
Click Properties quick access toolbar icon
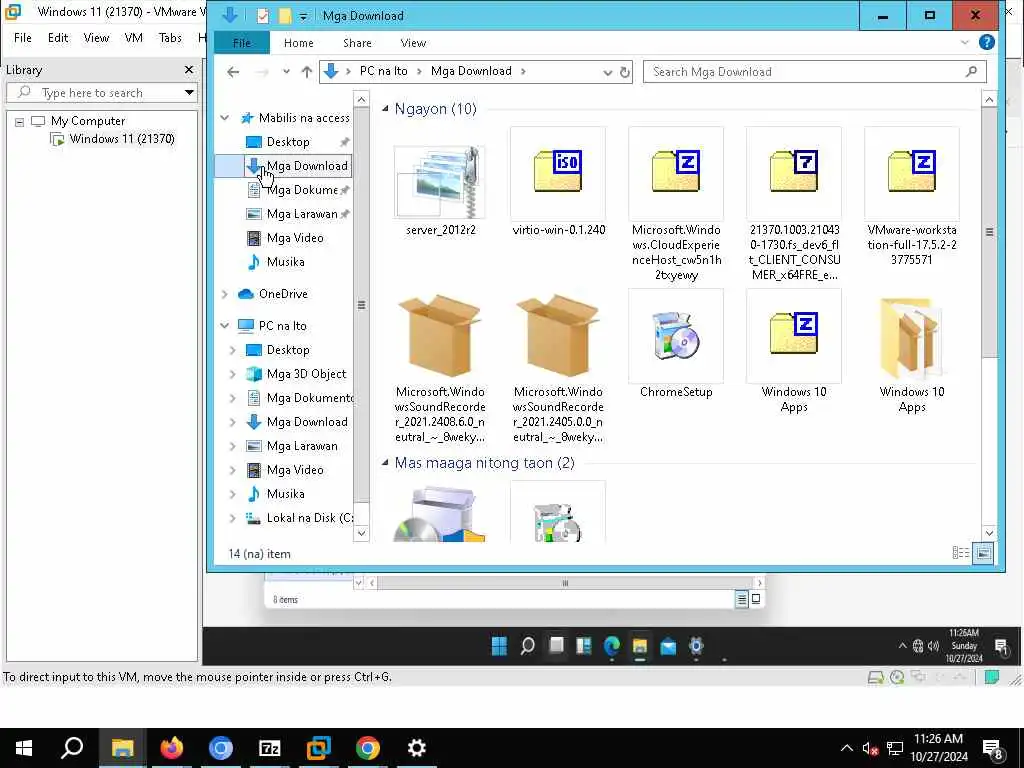tap(263, 16)
